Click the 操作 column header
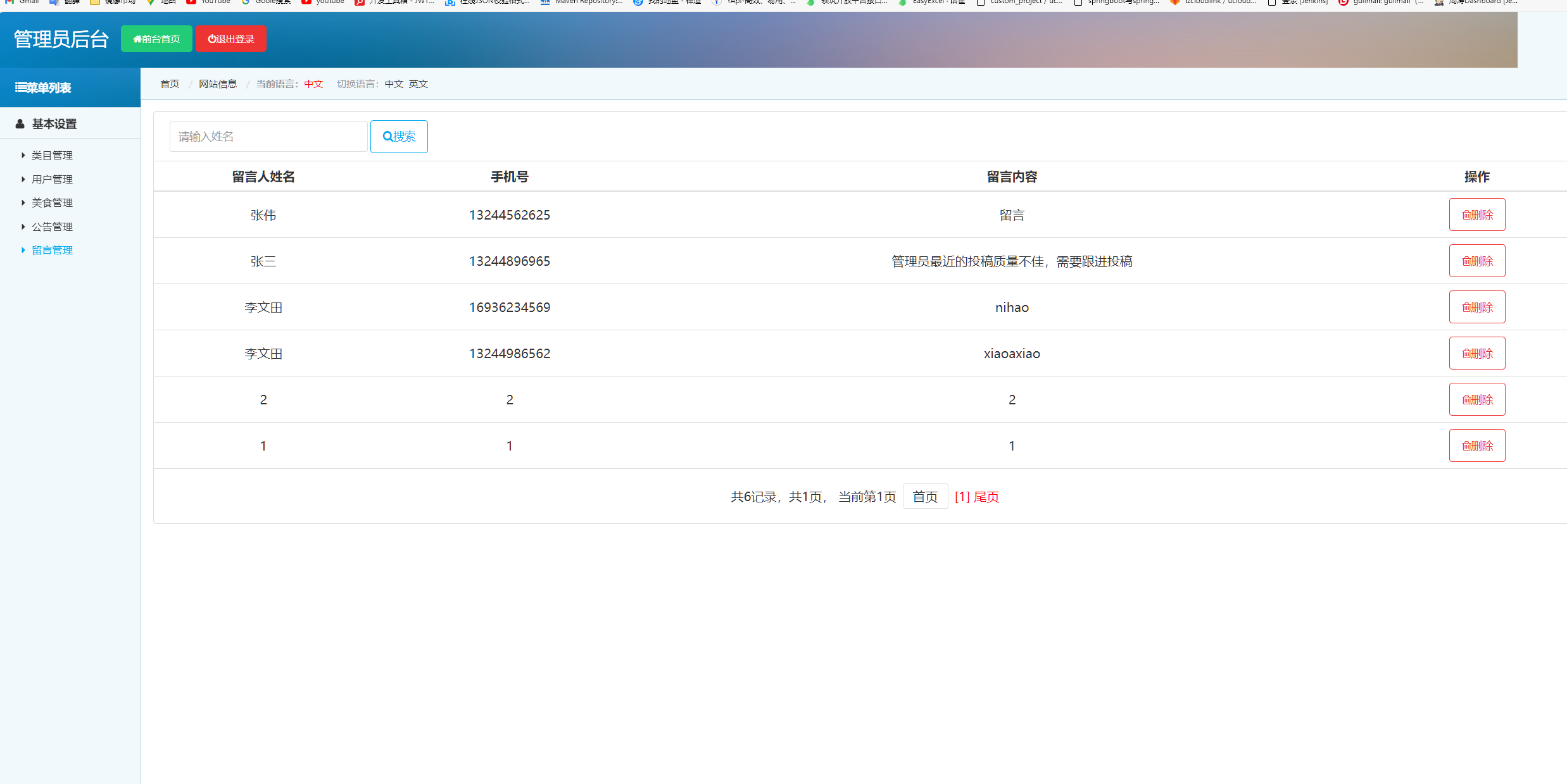The image size is (1567, 784). [1477, 177]
